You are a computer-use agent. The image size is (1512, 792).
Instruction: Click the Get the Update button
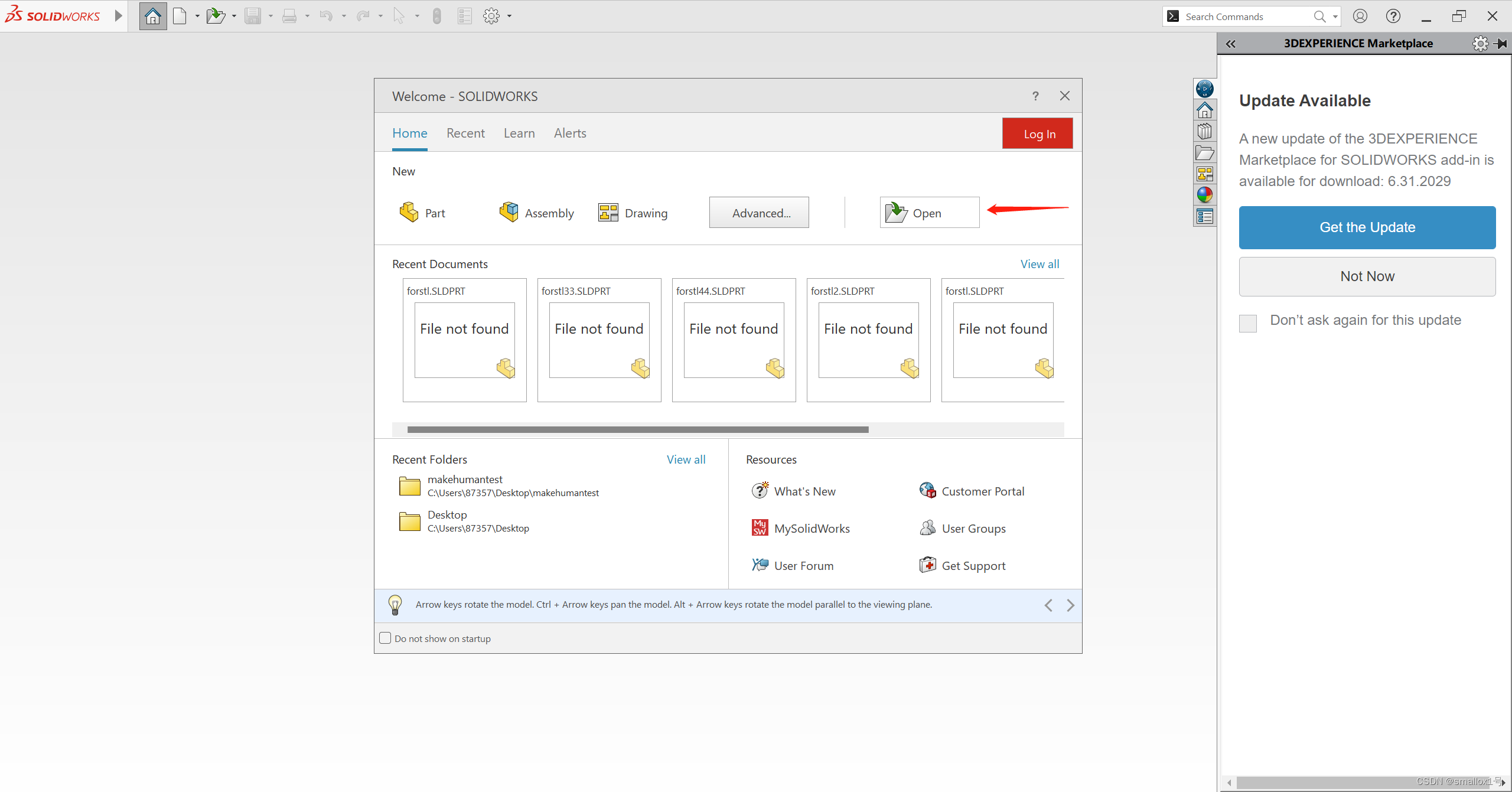1367,227
